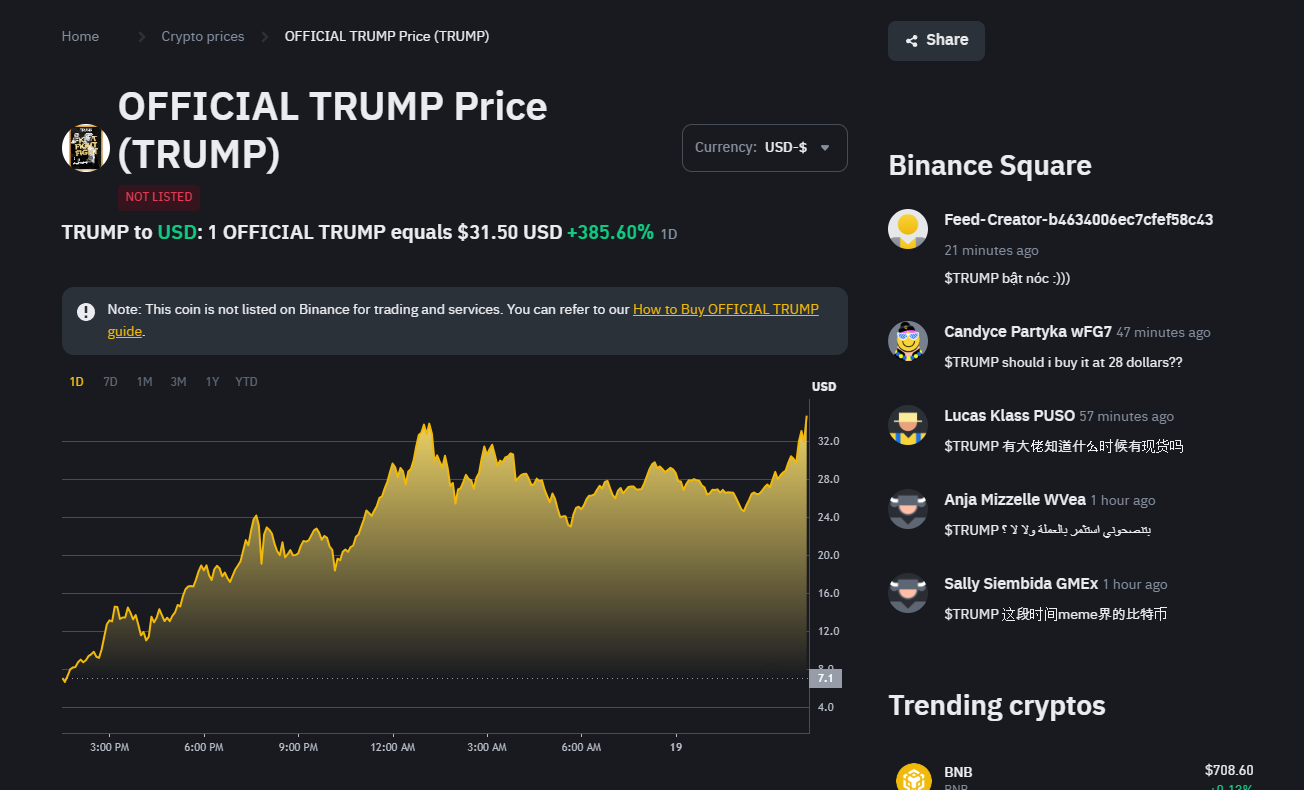Click the Trending cryptos heading
1304x790 pixels.
click(x=997, y=706)
